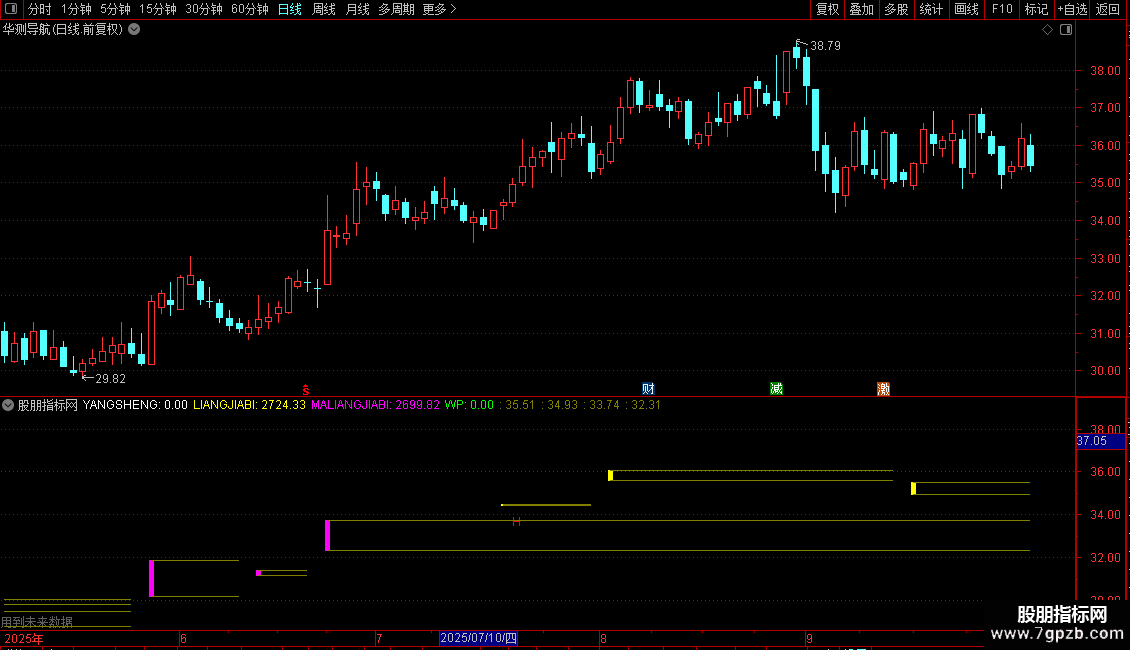Click the YANGSHENG: 0.00 readout
The image size is (1130, 650).
tap(135, 405)
